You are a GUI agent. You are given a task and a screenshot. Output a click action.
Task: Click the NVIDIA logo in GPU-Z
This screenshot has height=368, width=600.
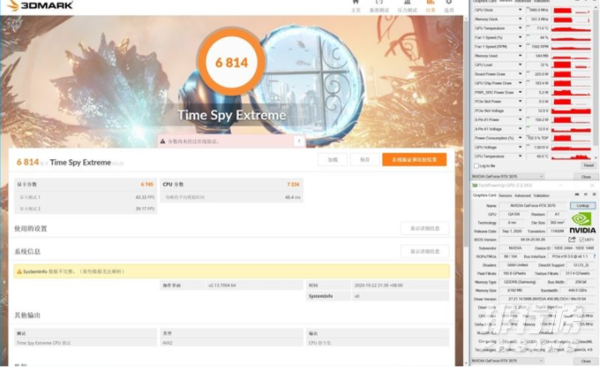tap(582, 223)
